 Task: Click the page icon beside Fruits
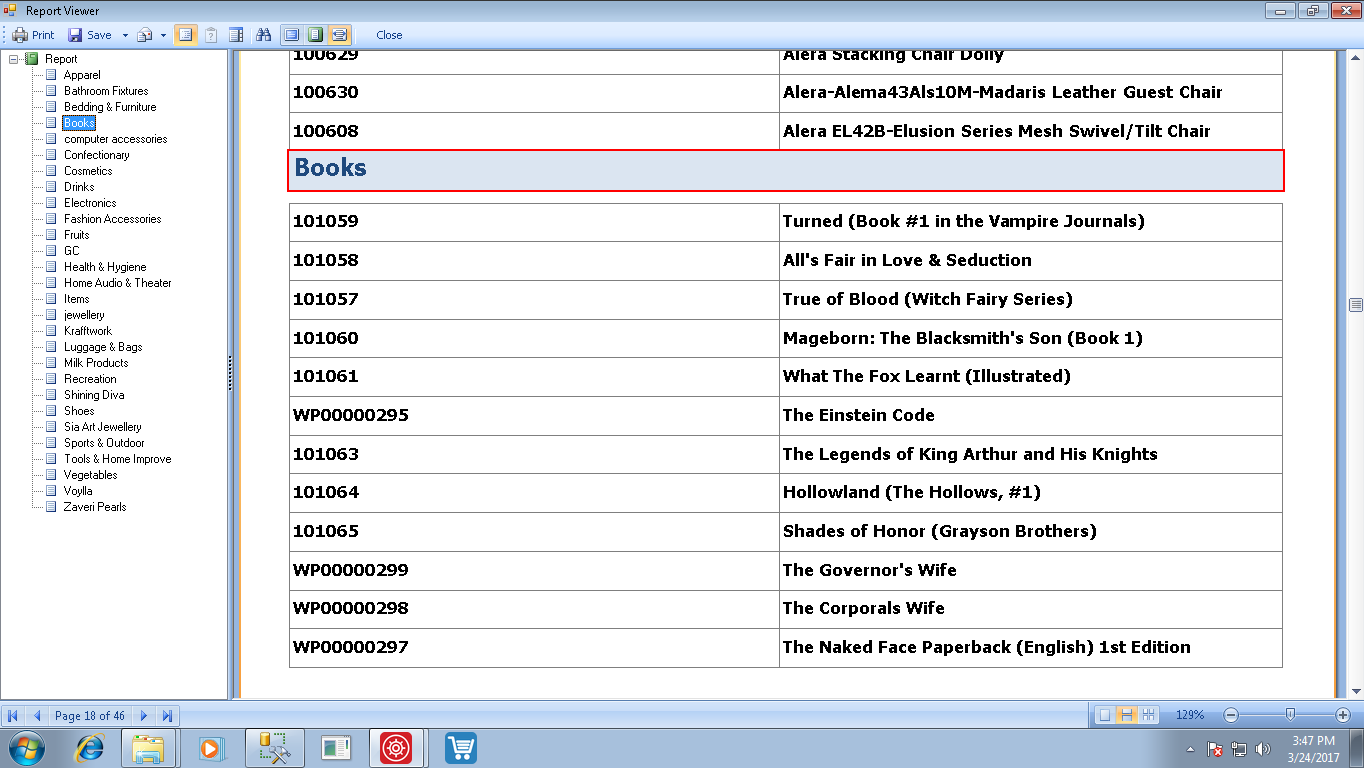point(51,235)
